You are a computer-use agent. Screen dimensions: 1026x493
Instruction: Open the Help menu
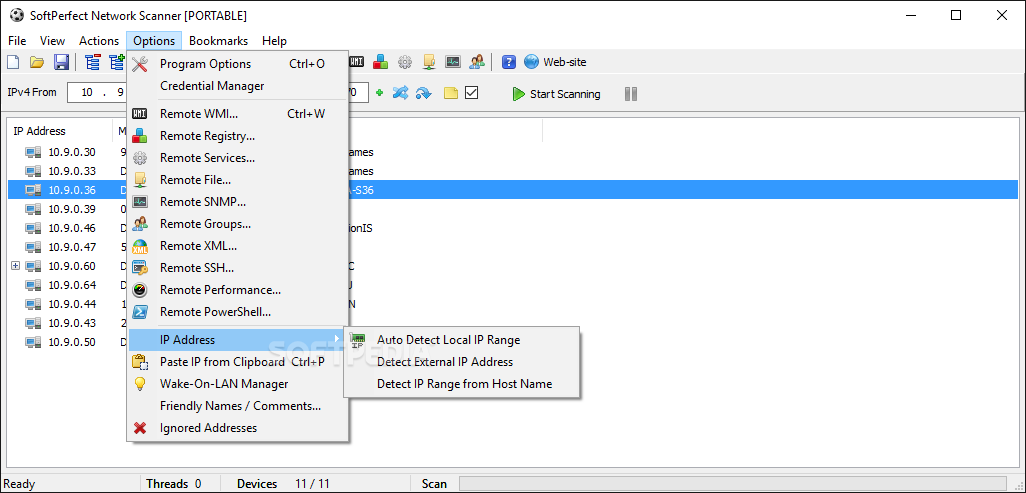click(274, 41)
